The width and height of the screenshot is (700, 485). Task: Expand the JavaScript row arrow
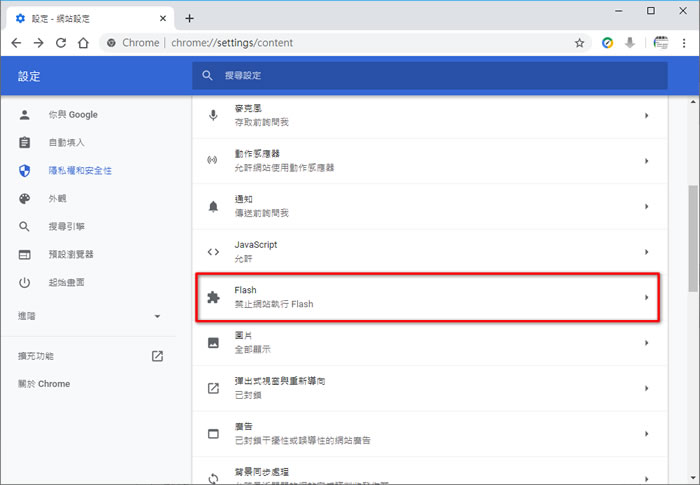tap(646, 252)
